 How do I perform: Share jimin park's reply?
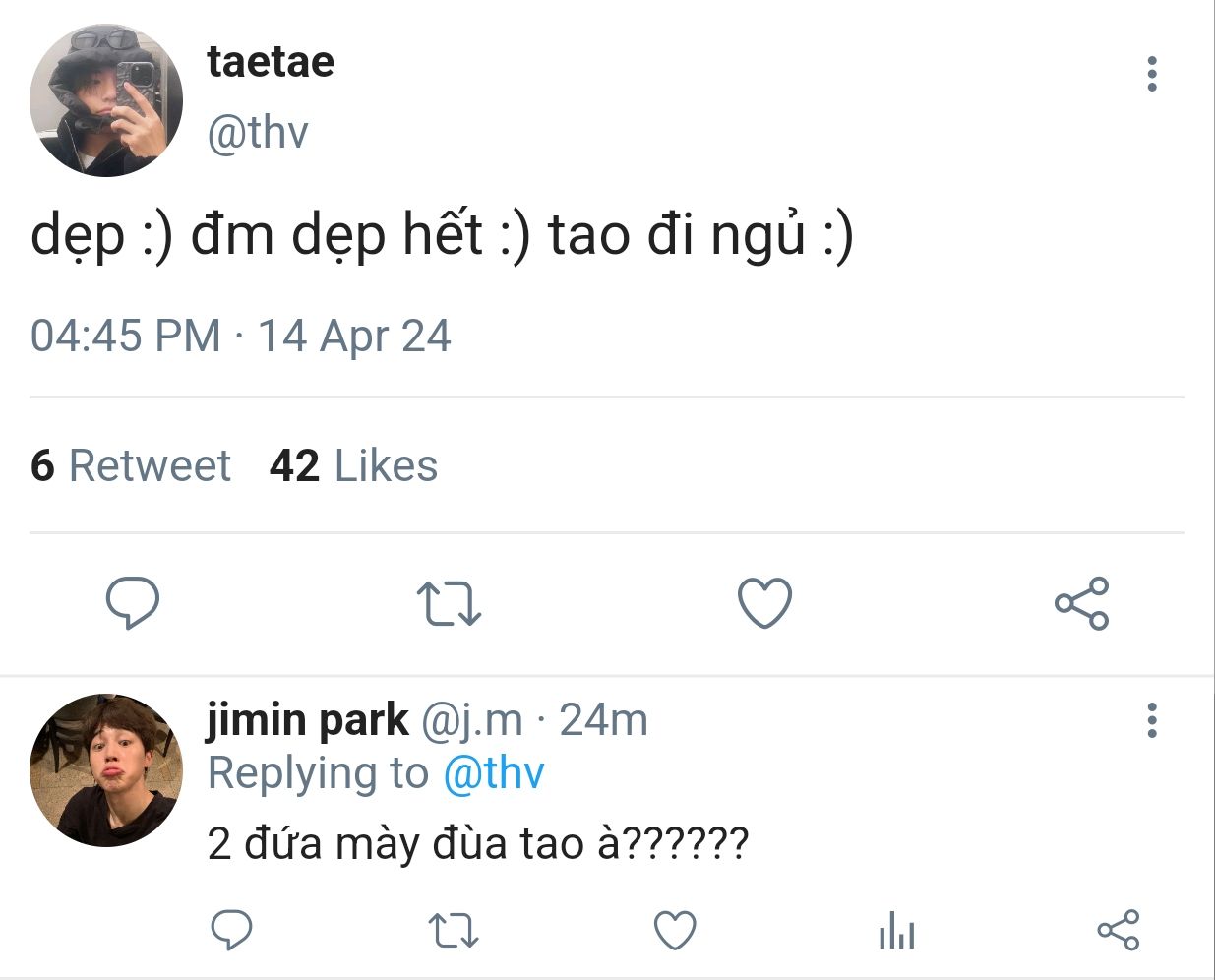pyautogui.click(x=1118, y=930)
